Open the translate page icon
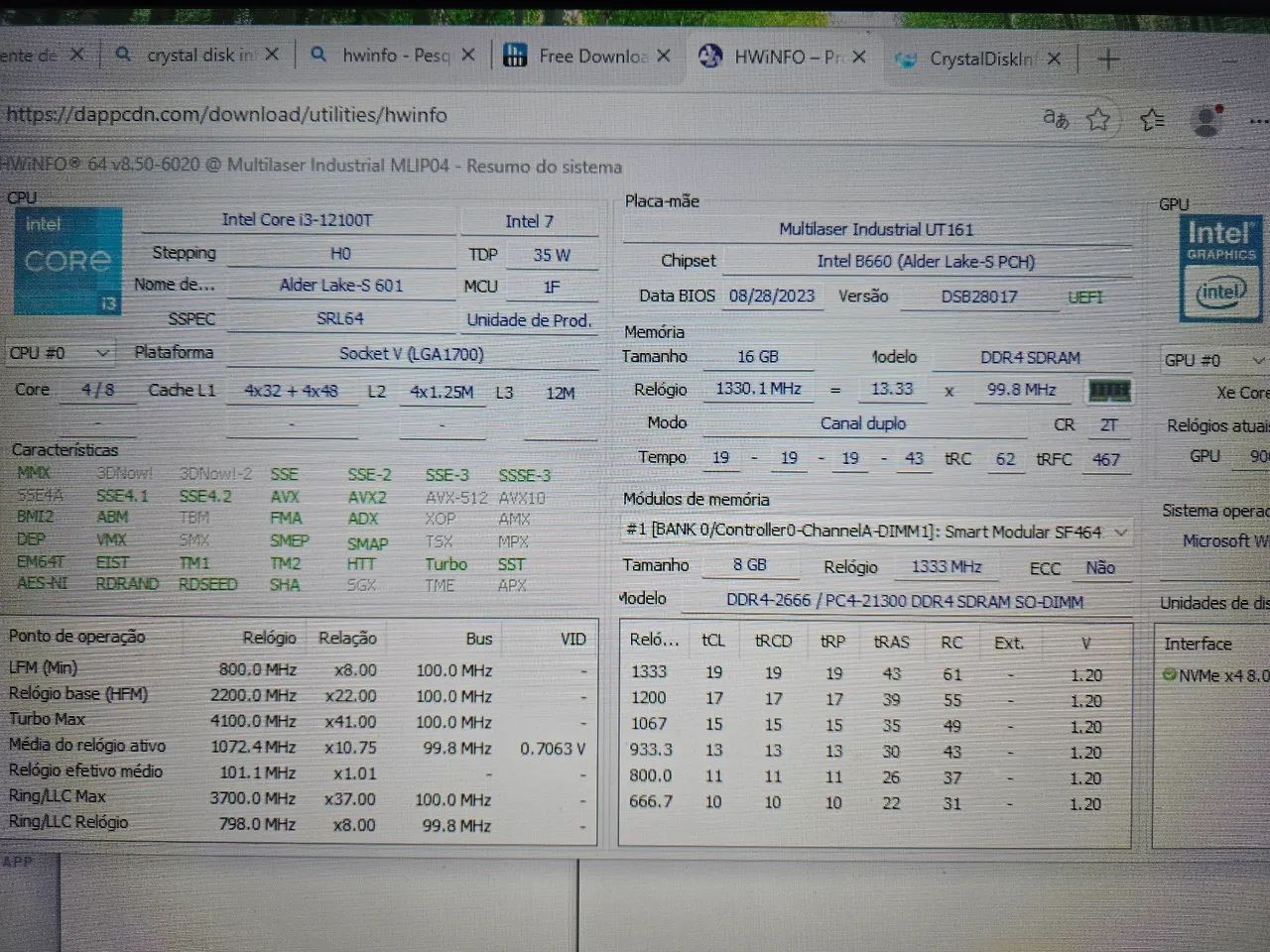 point(1056,119)
